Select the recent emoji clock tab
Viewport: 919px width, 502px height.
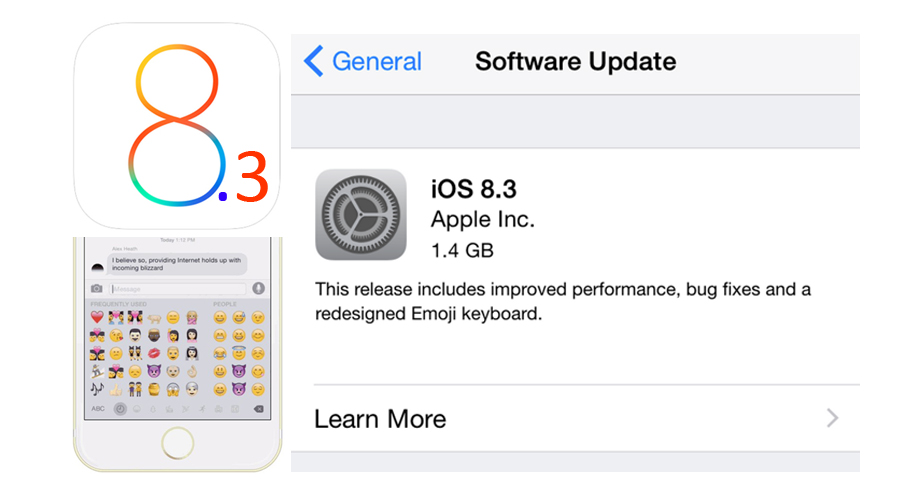120,409
